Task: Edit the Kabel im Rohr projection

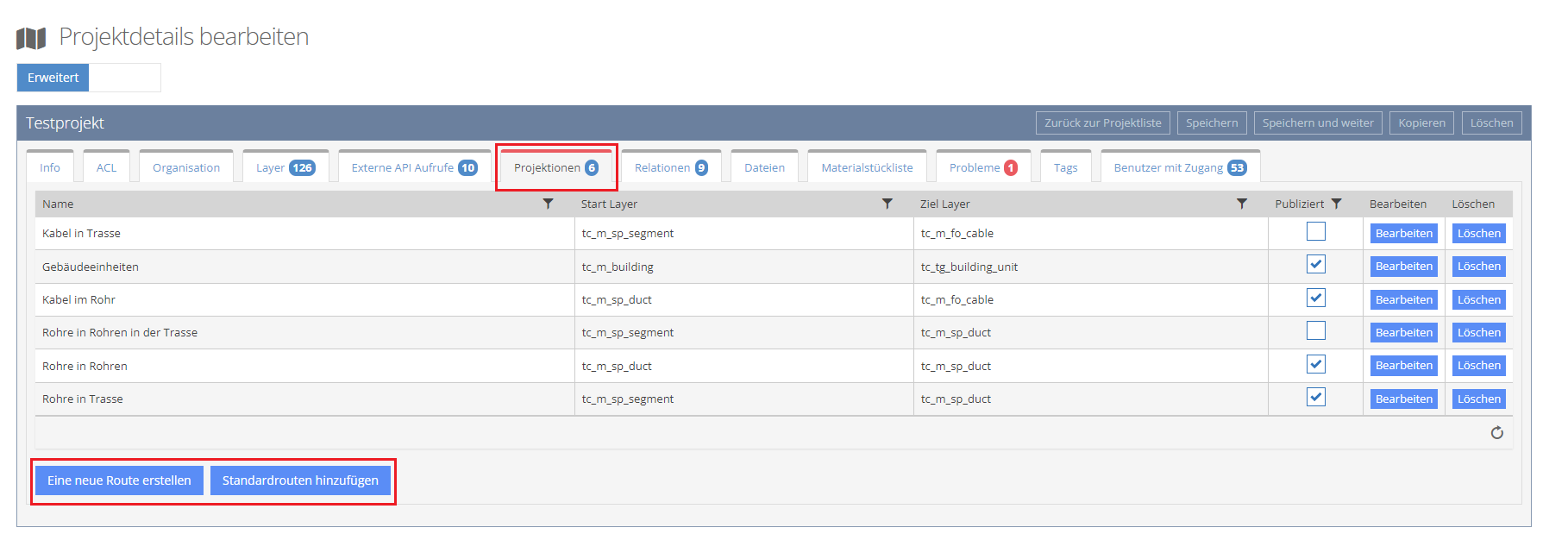Action: pos(1403,300)
